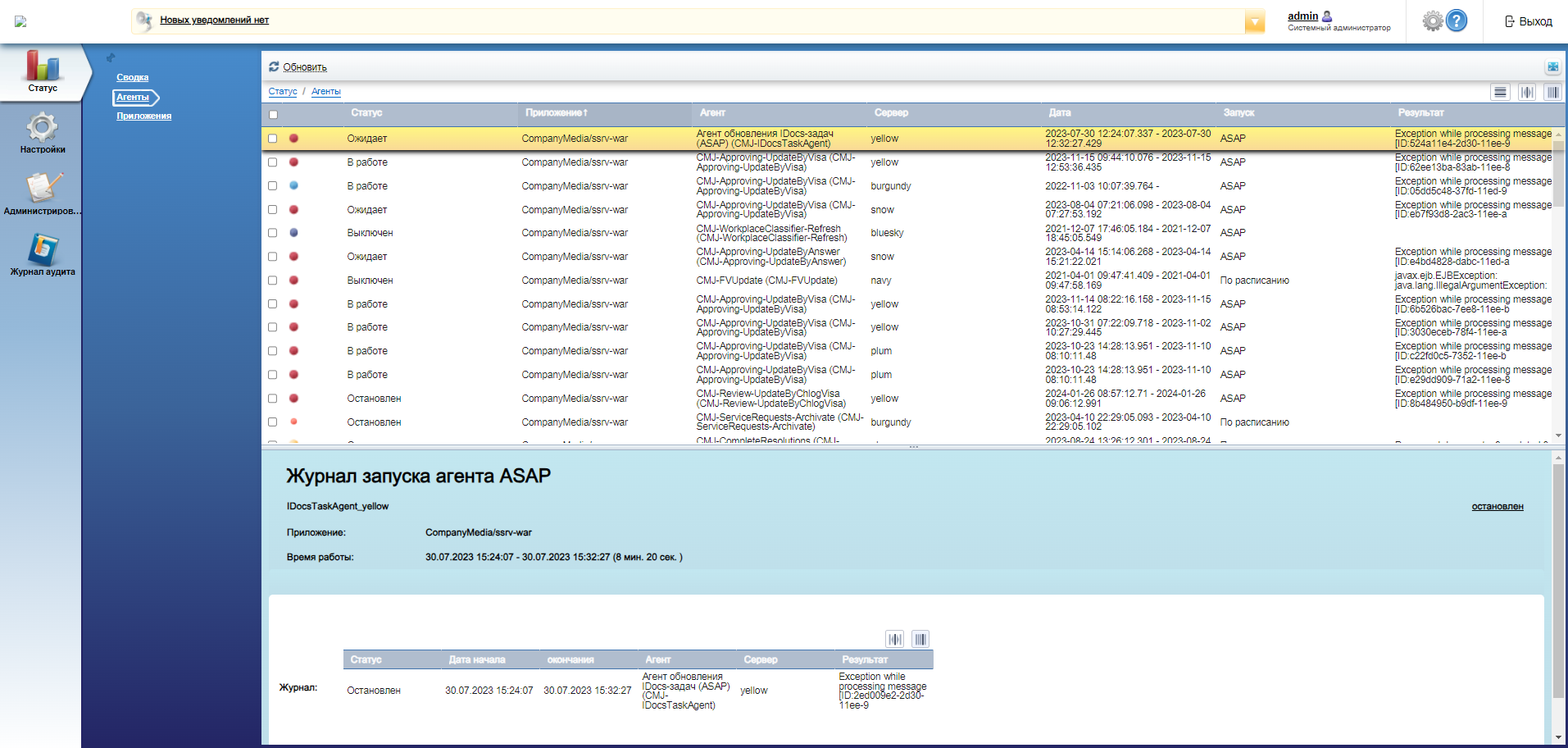
Task: Click blue status dot of burgundy server row
Action: point(293,185)
